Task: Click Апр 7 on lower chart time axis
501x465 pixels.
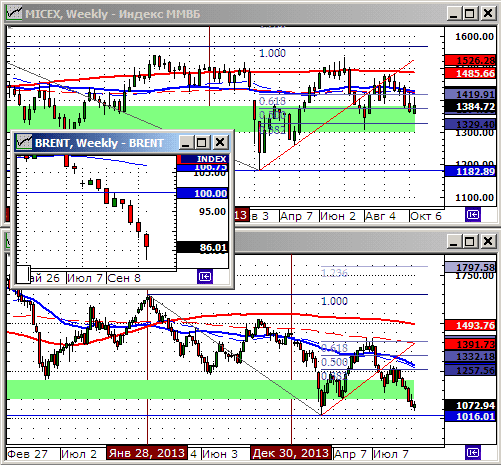Action: coord(350,454)
